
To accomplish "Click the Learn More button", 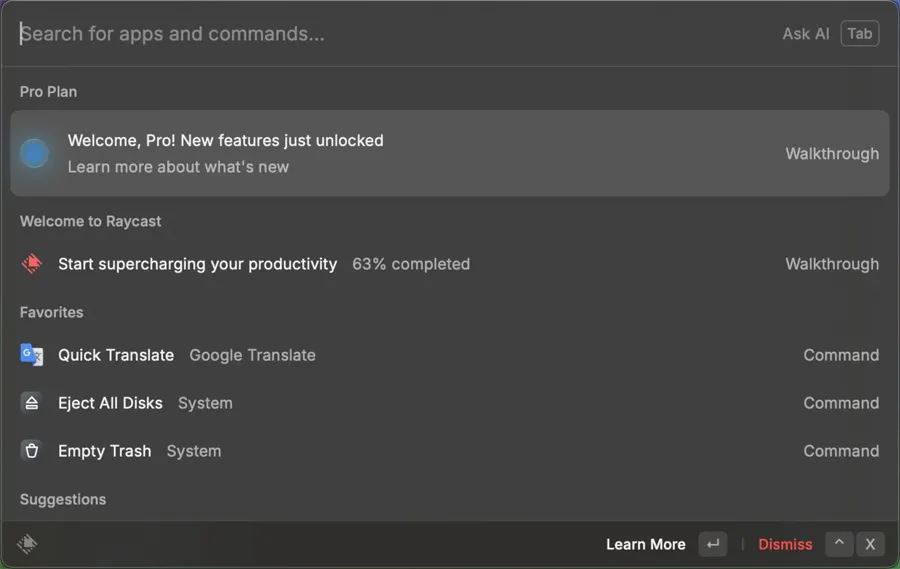I will pyautogui.click(x=645, y=544).
